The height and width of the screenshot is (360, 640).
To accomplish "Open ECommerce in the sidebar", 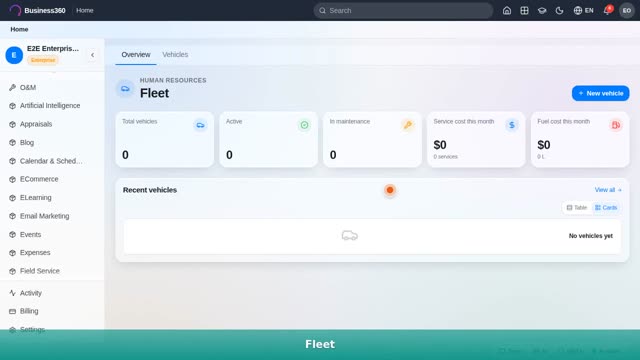I will coord(52,179).
